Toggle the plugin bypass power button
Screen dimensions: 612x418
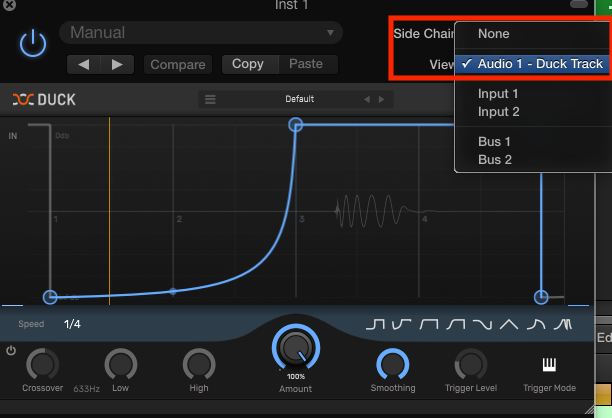[x=33, y=43]
